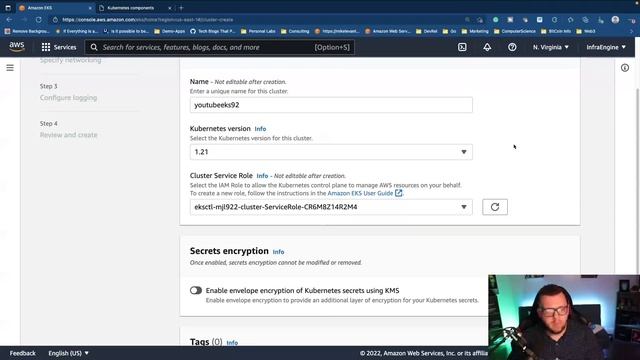Screen dimensions: 640x360
Task: Open Kubernetes version Info link
Action: pos(260,129)
